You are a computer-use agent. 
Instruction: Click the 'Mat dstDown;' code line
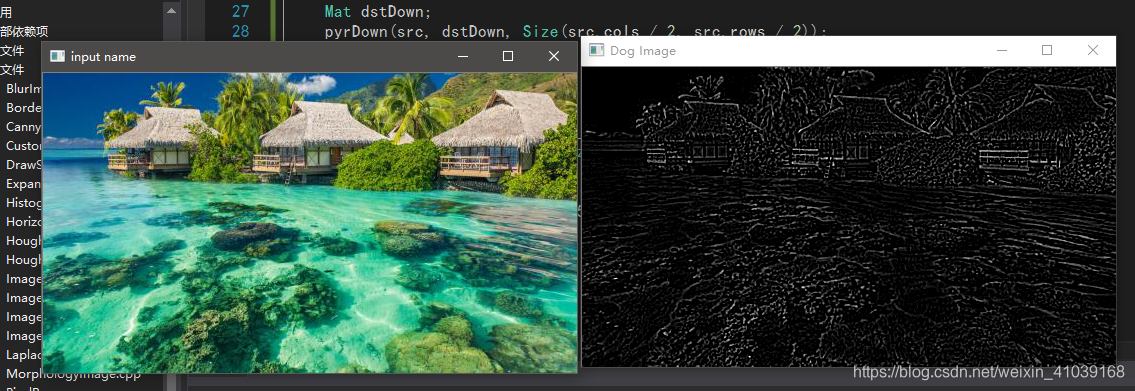click(377, 12)
